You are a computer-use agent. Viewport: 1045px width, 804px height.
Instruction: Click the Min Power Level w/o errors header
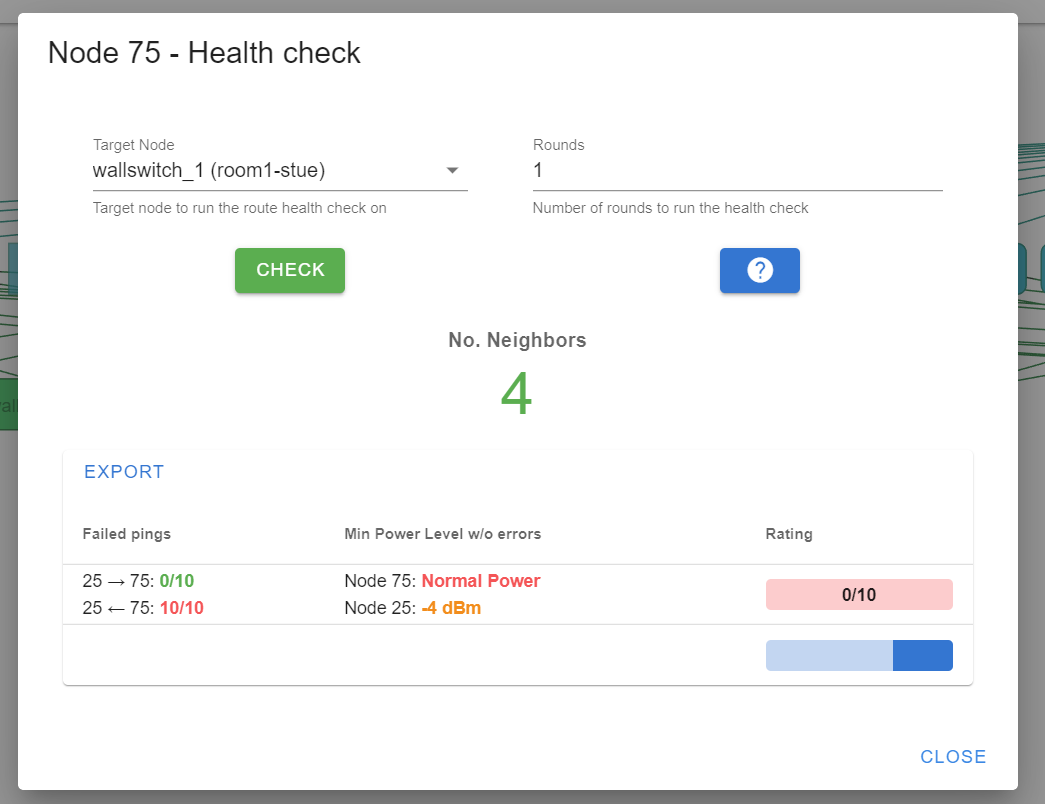tap(442, 533)
